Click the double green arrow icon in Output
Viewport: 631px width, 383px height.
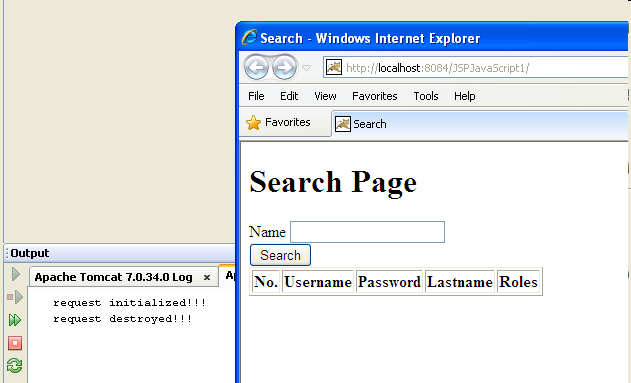point(15,320)
